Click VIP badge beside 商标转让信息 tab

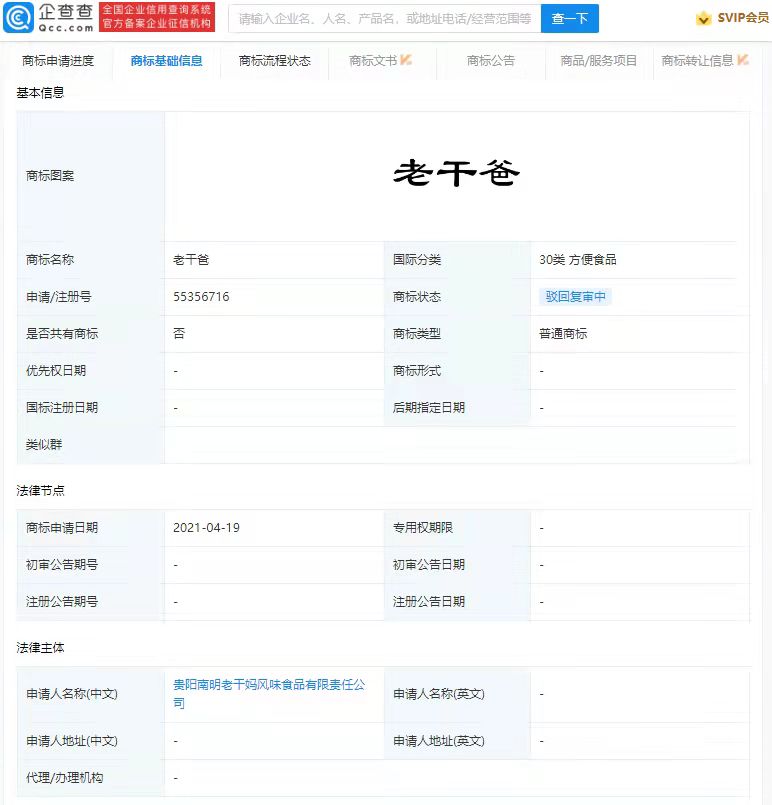coord(742,60)
